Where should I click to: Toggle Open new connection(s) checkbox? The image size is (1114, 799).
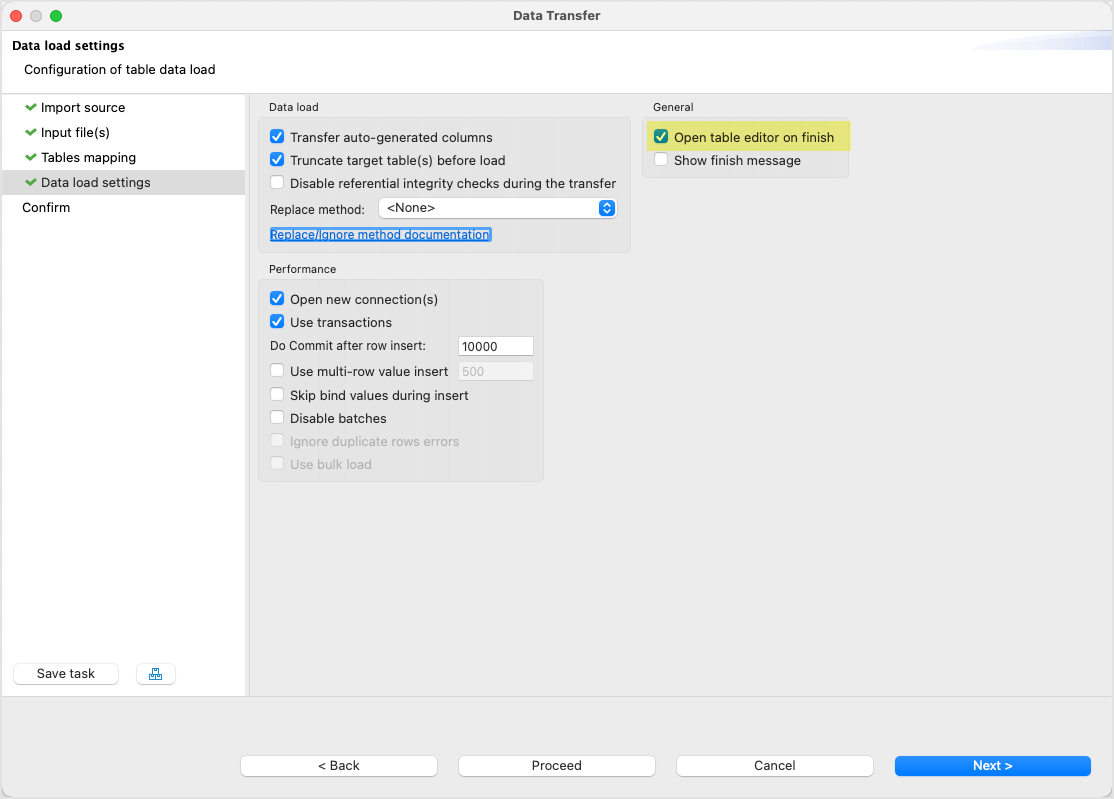pos(277,298)
